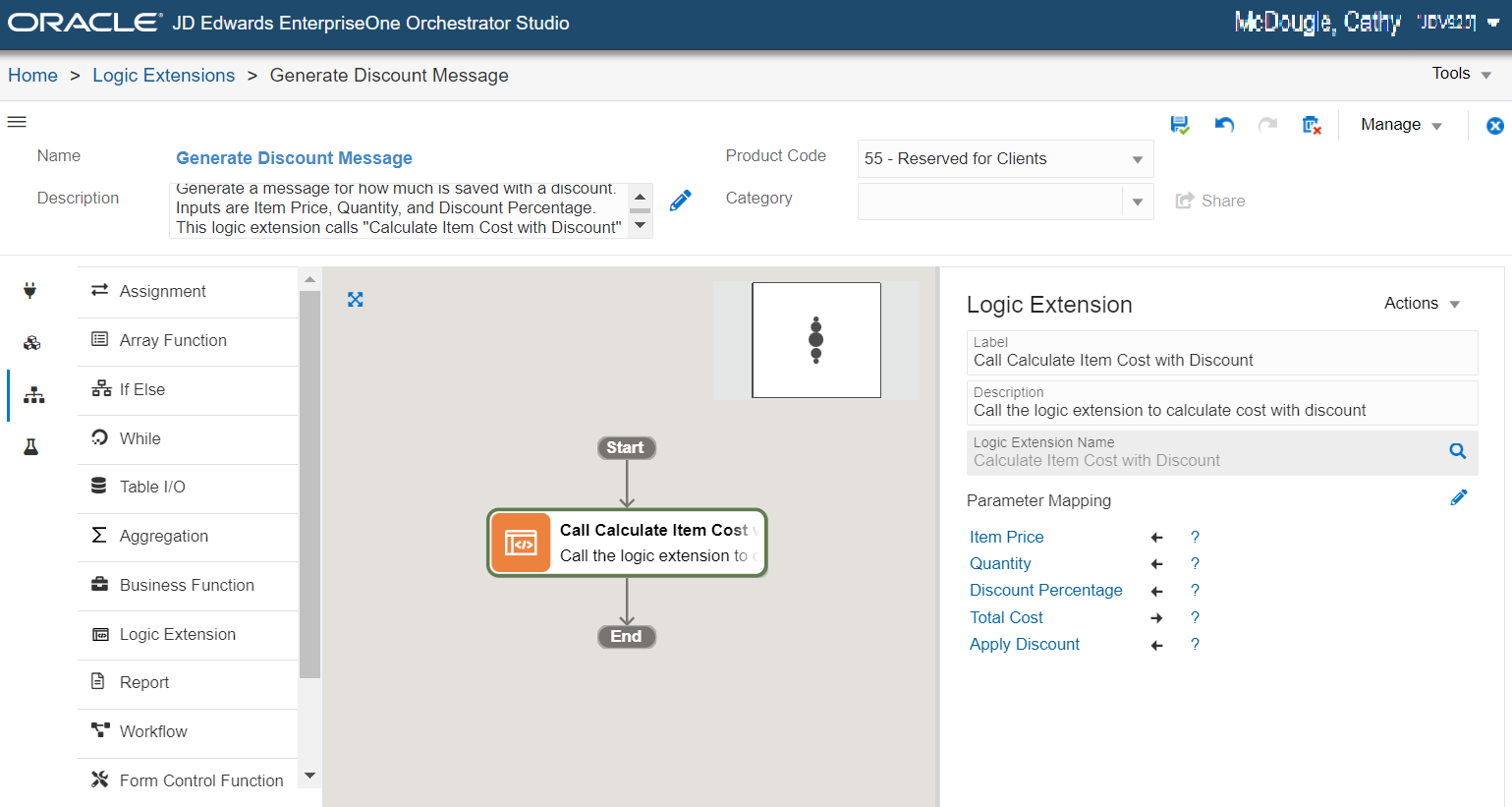Click the Label input field
This screenshot has width=1512, height=807.
pos(1222,352)
